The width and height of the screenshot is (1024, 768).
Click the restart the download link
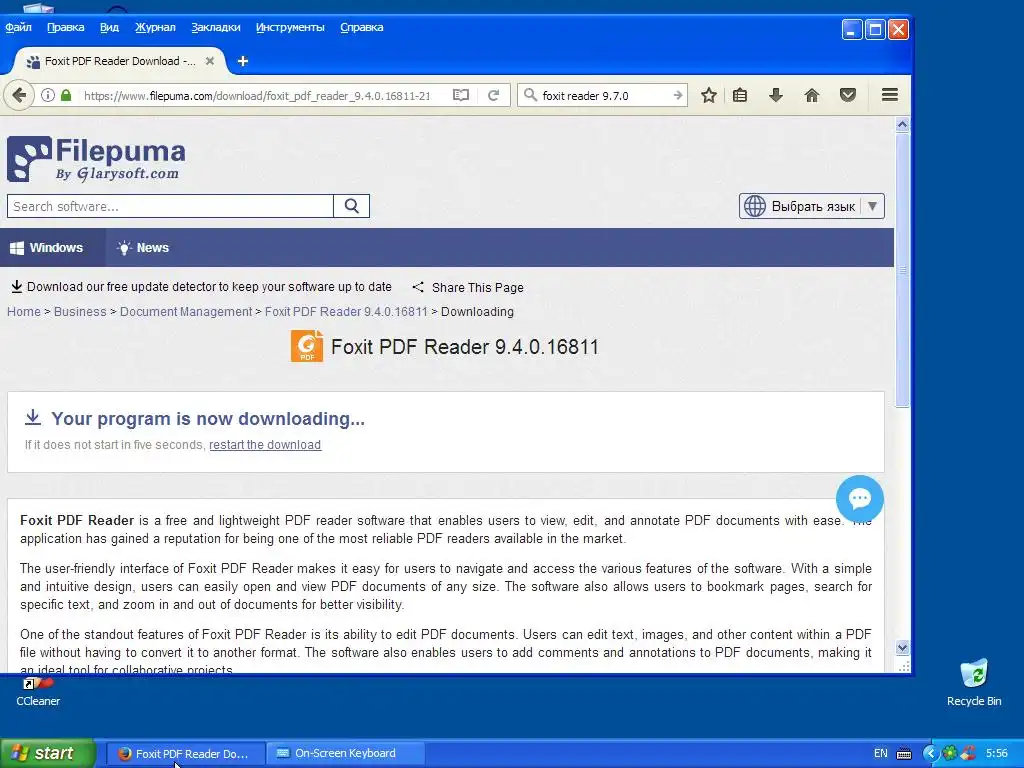coord(264,445)
